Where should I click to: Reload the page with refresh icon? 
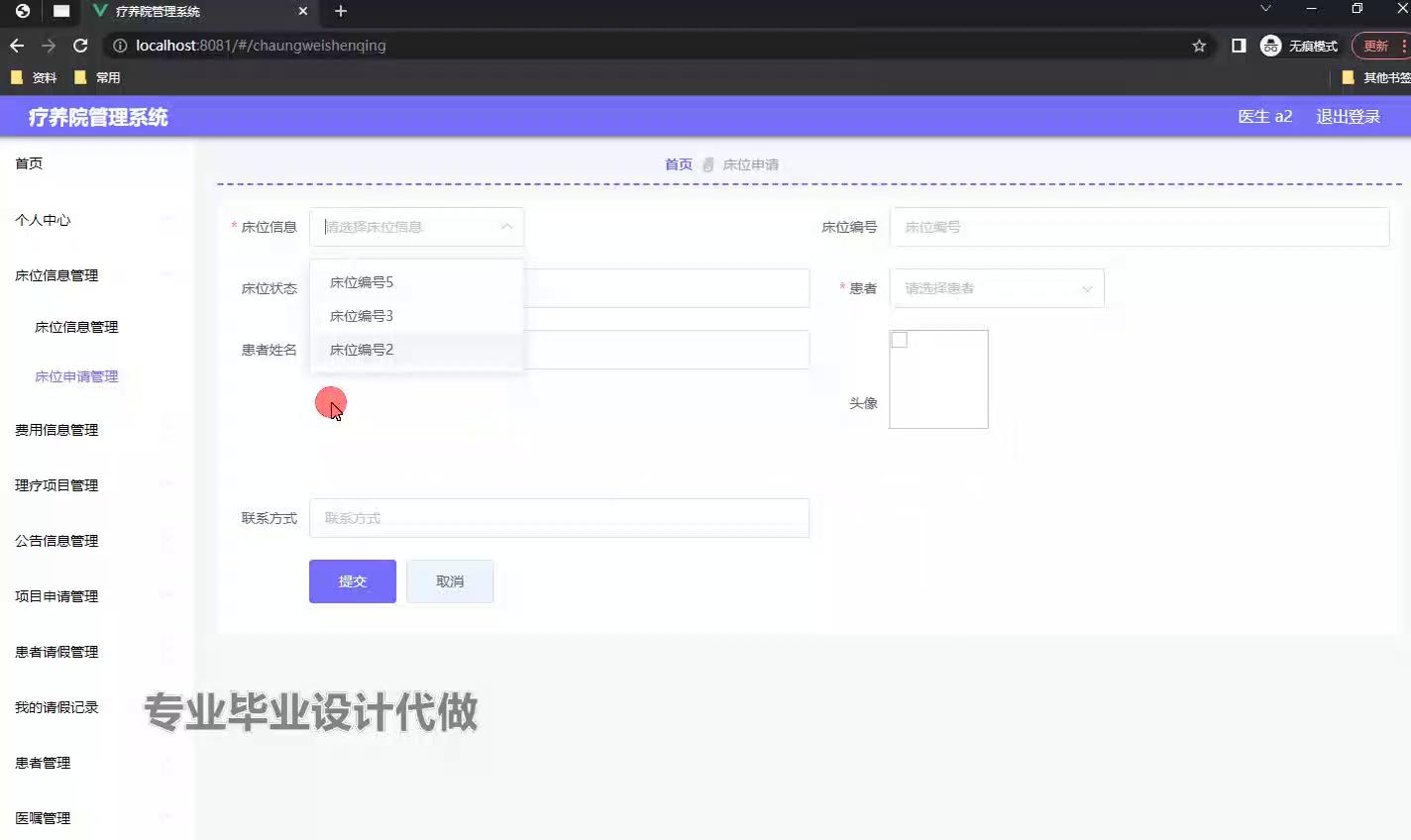point(80,46)
